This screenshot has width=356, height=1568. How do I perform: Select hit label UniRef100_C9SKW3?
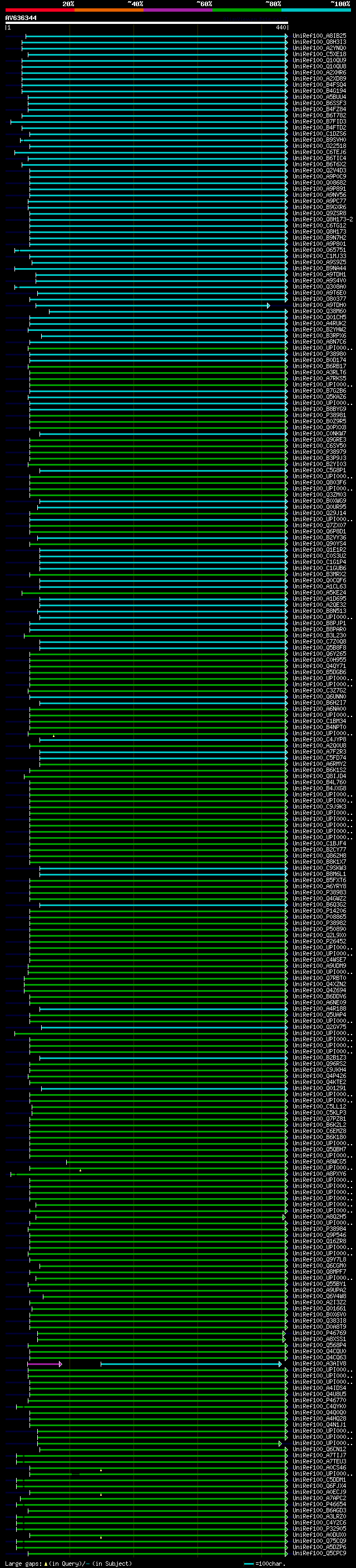coord(319,868)
